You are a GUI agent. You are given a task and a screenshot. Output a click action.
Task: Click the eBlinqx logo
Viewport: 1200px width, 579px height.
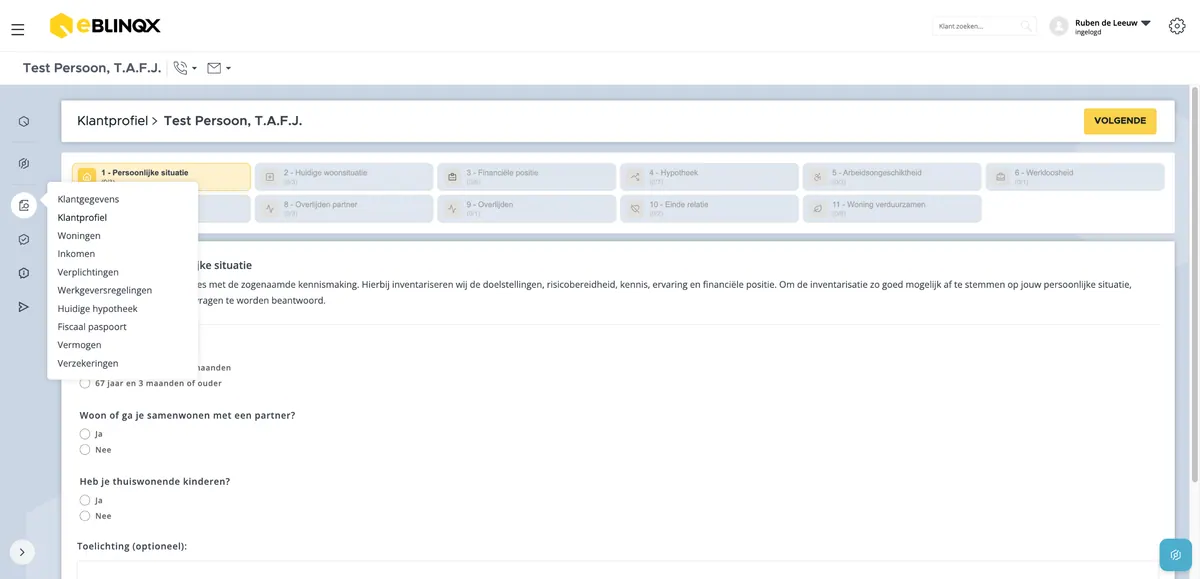click(x=105, y=26)
